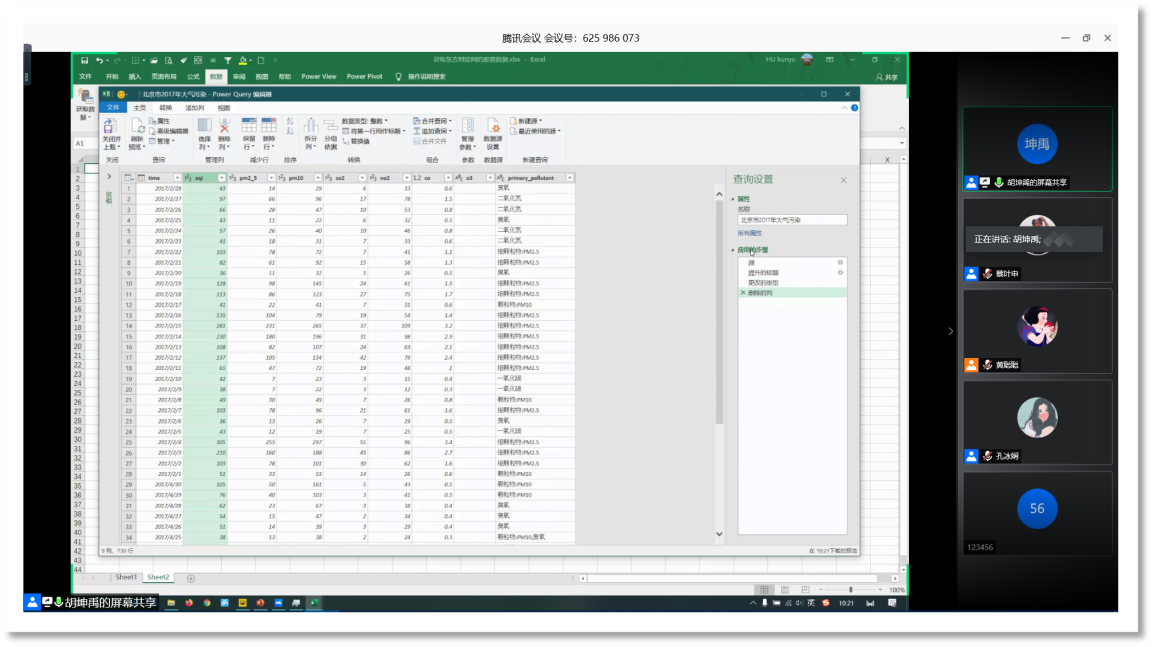Open the aql column filter dropdown

[222, 178]
